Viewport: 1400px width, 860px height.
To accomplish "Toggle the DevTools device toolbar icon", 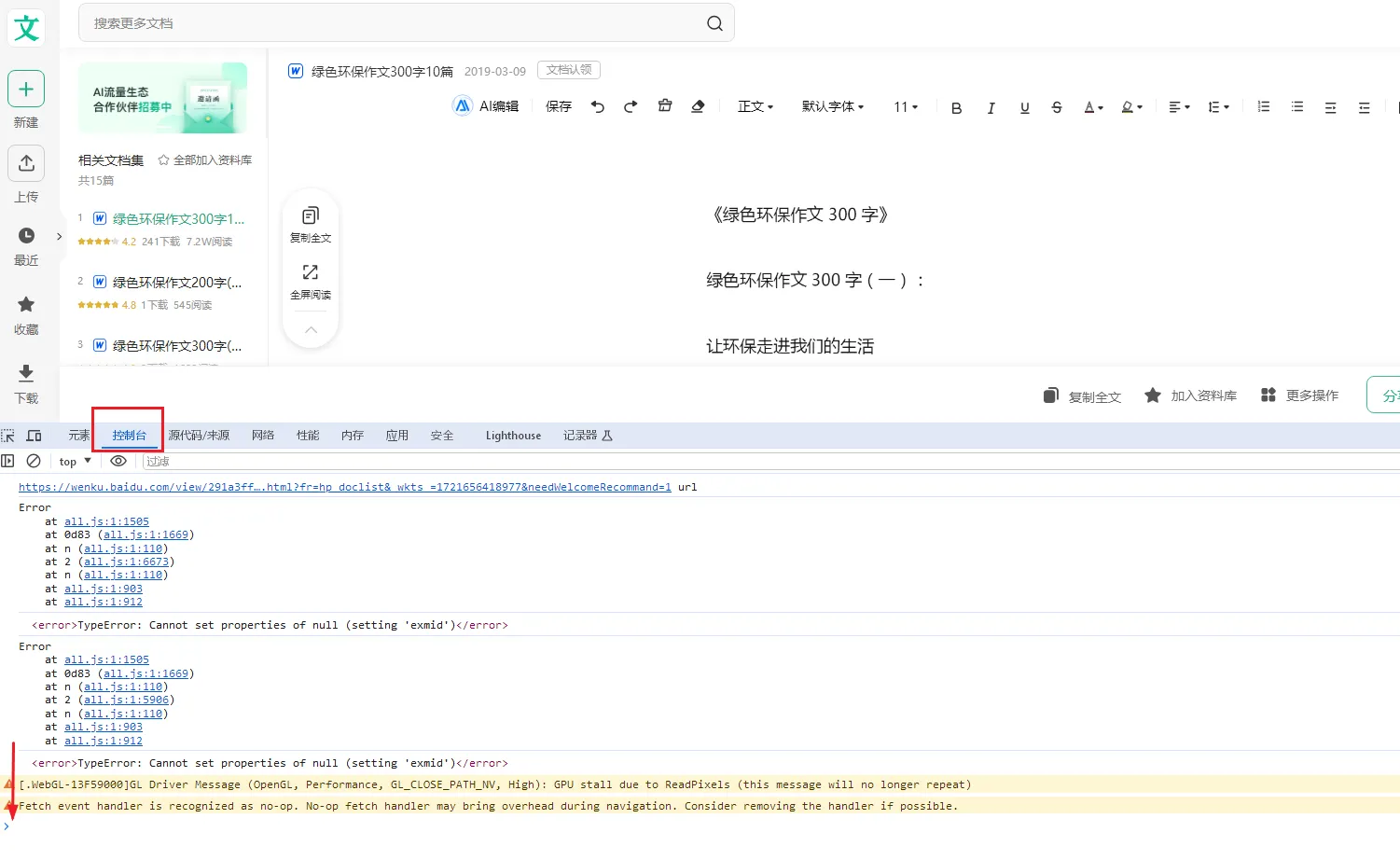I will click(x=34, y=436).
